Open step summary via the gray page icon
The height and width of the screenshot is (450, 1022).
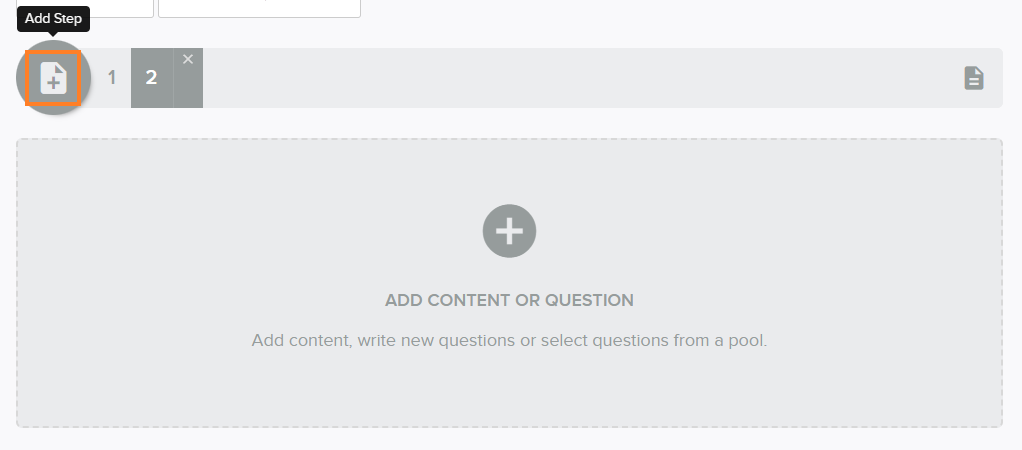(974, 78)
